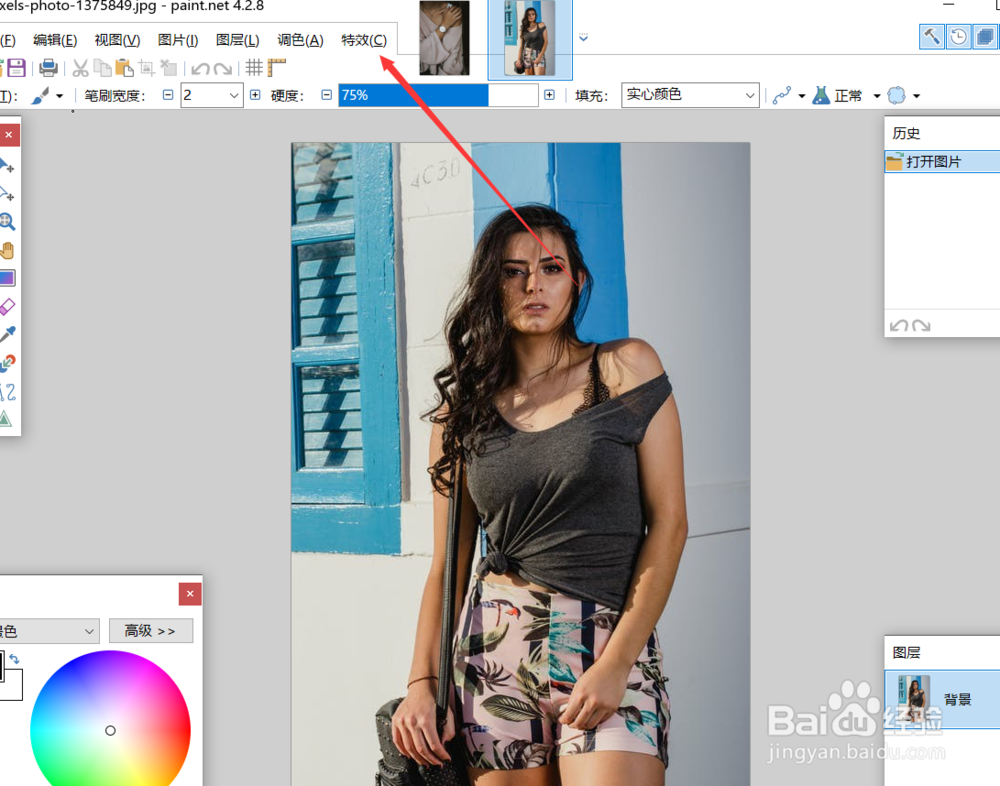
Task: Click the Cut scissors icon
Action: [80, 68]
